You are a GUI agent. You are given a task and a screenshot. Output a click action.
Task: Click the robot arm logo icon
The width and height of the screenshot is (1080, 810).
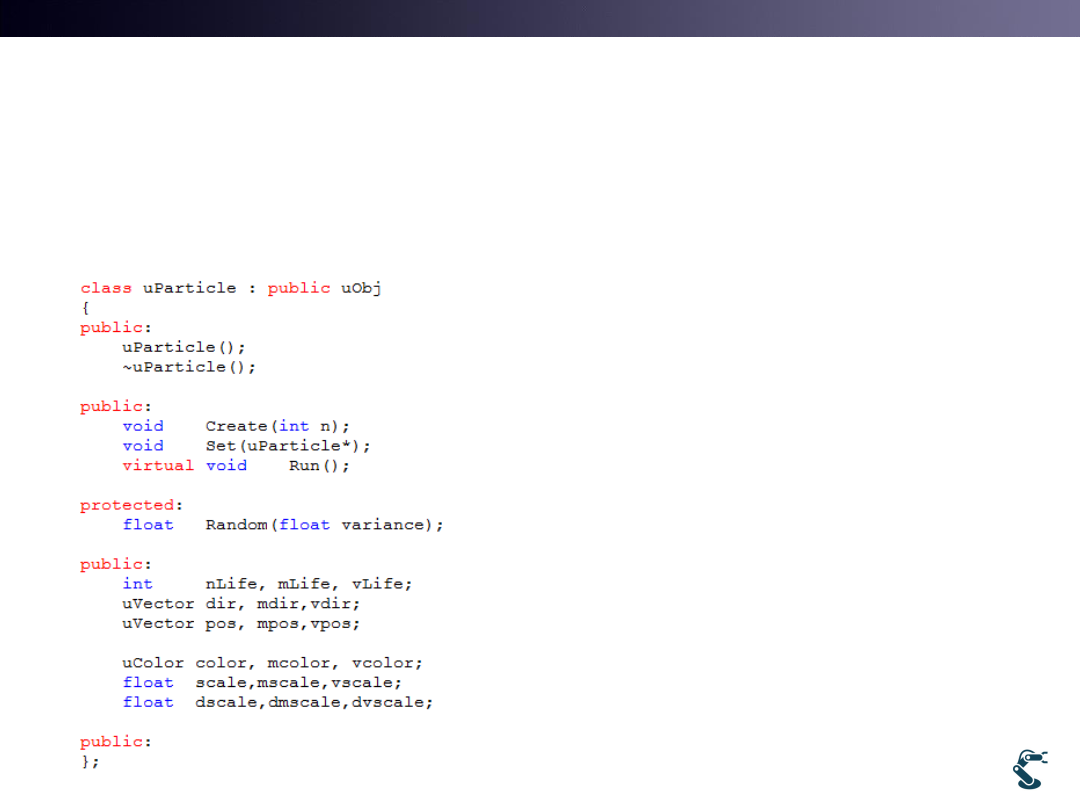click(x=1029, y=768)
